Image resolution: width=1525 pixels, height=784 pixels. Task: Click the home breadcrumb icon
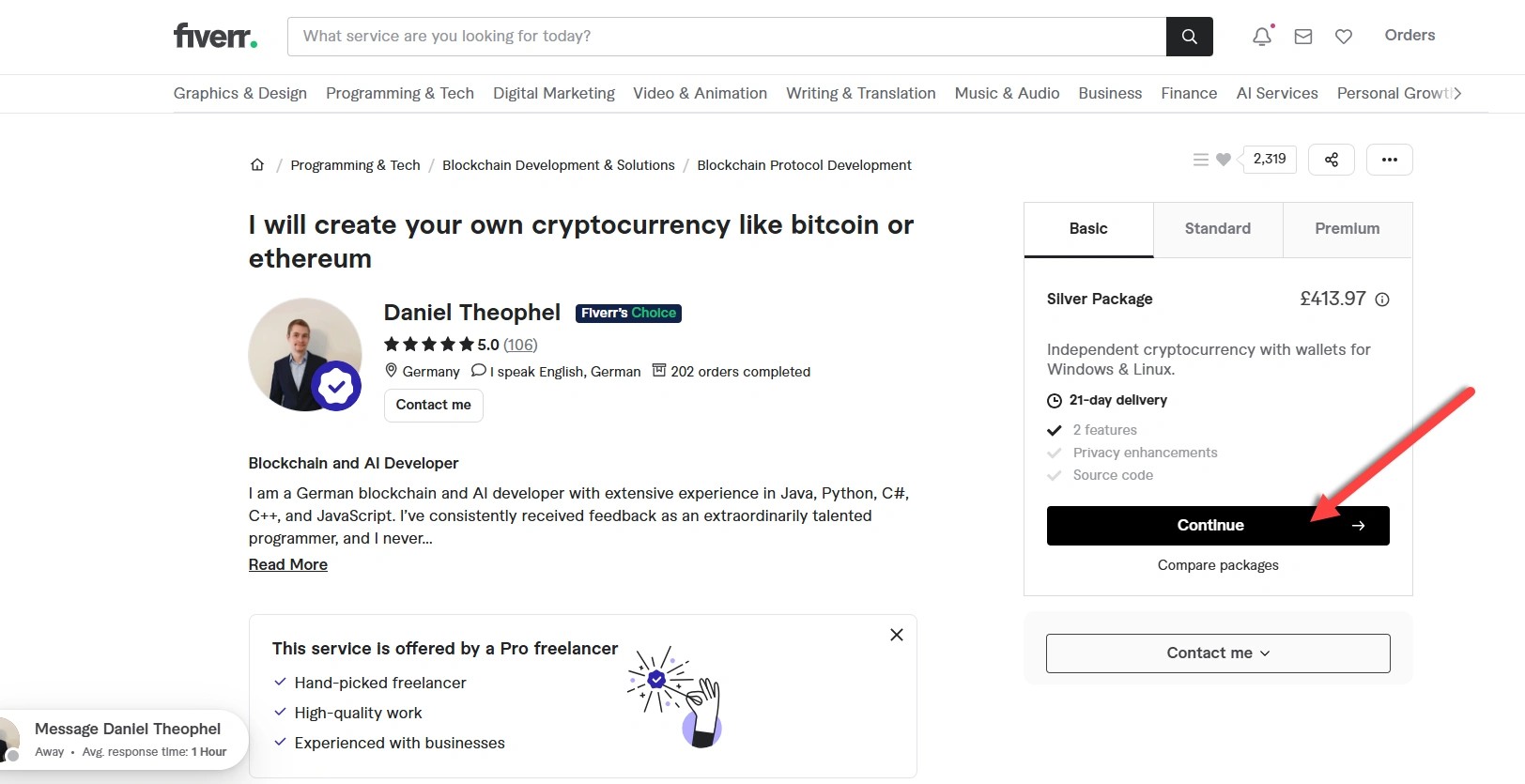click(257, 165)
